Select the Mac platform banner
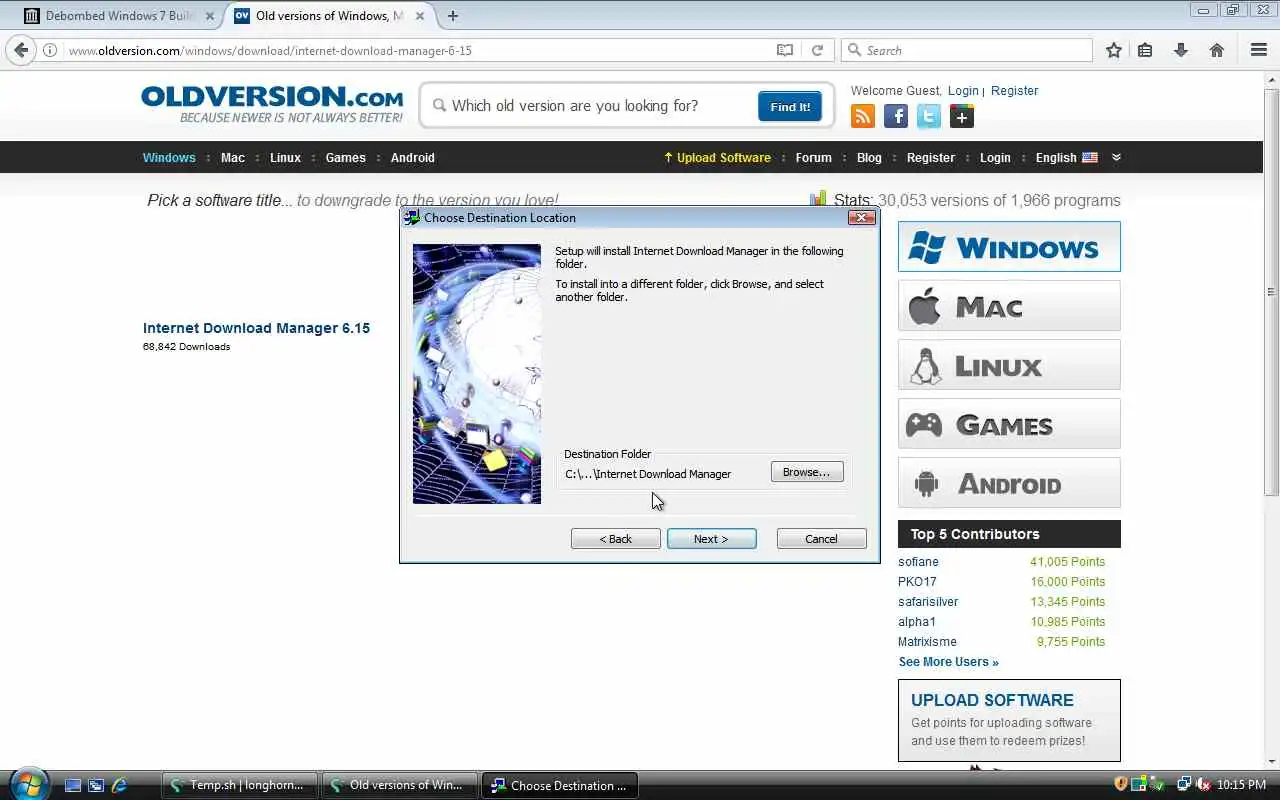This screenshot has width=1280, height=800. pyautogui.click(x=1009, y=306)
